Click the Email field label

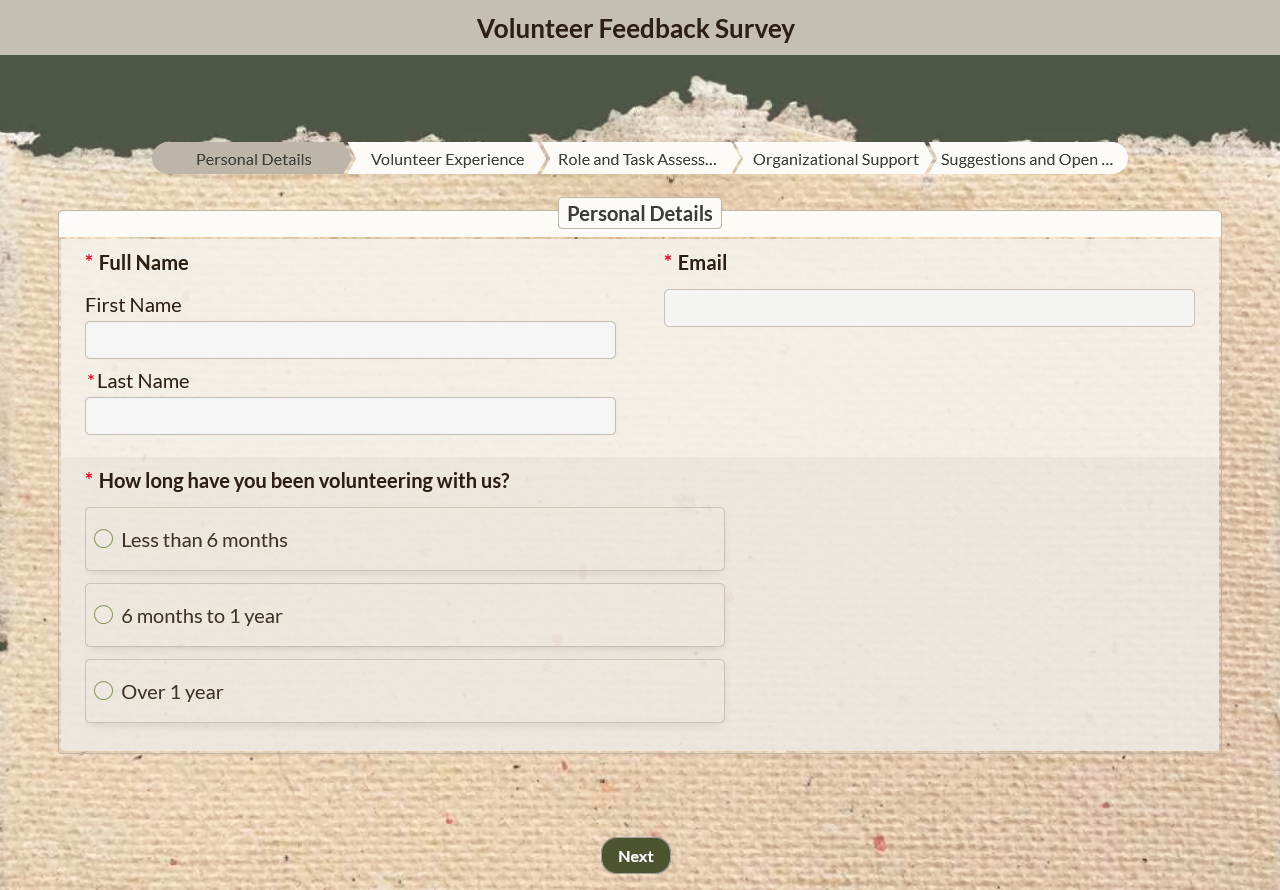(x=702, y=262)
